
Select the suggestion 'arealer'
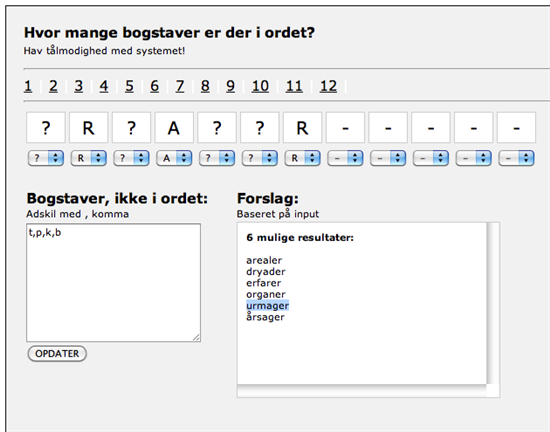[264, 261]
